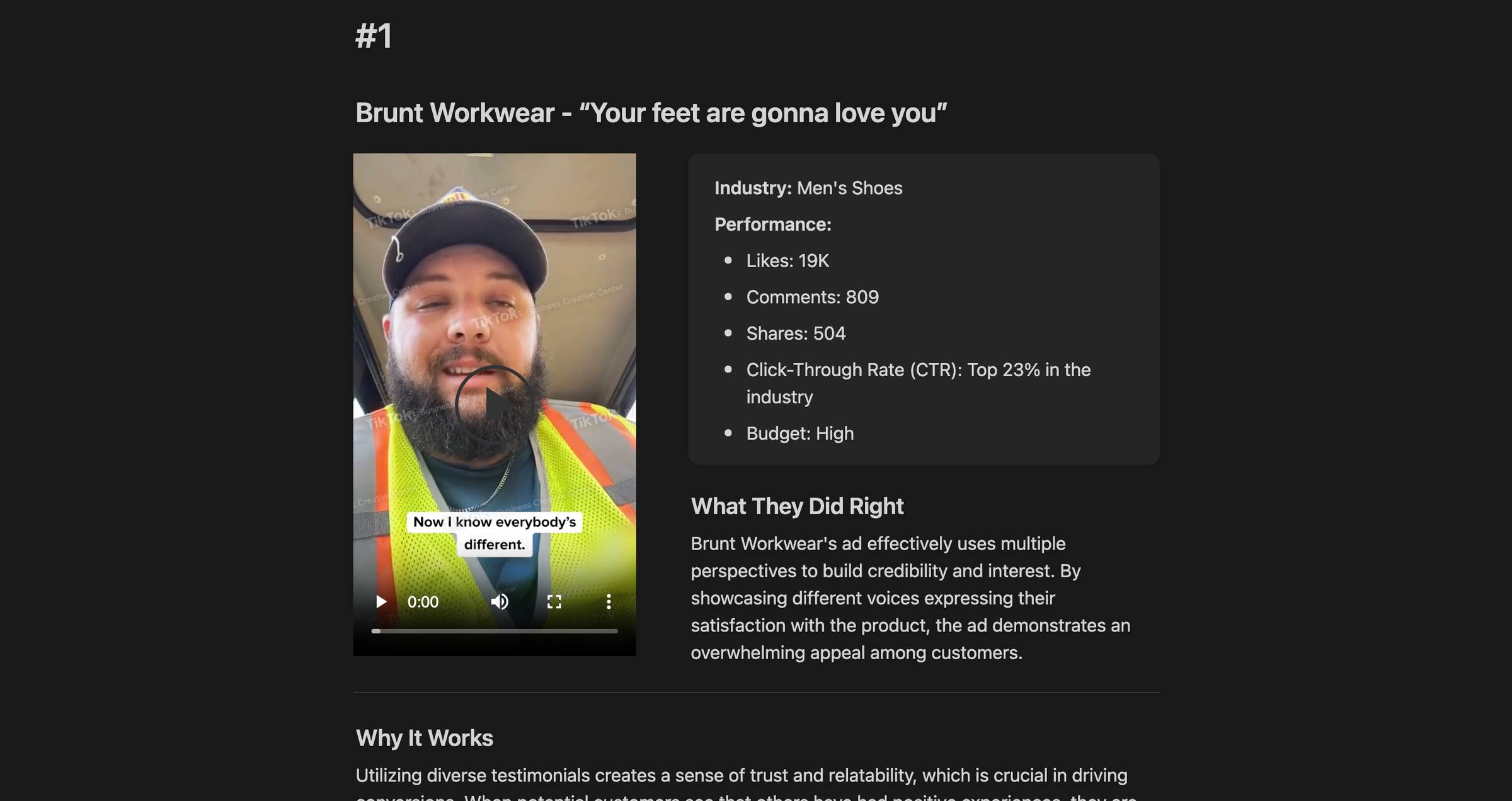The image size is (1512, 801).
Task: Enter fullscreen mode on the video
Action: point(554,602)
